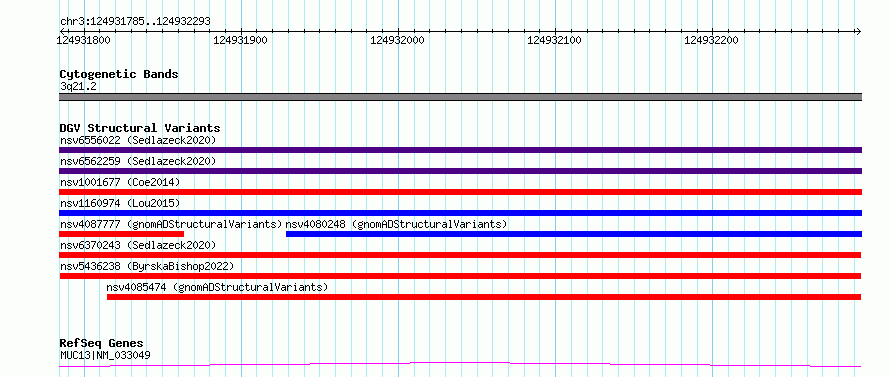The image size is (890, 377).
Task: Click ruler position 124932200
Action: point(711,40)
